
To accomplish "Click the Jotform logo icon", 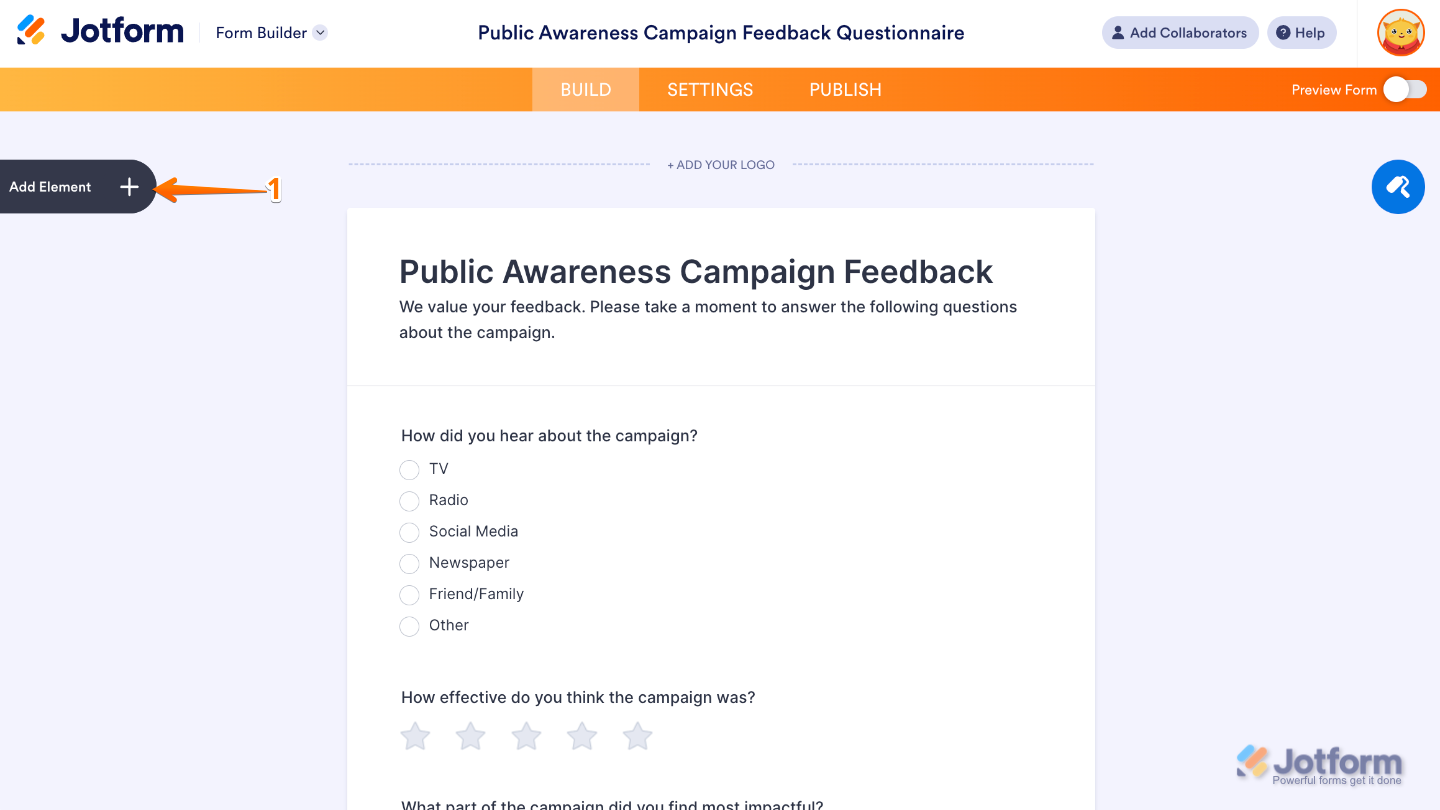I will pos(32,31).
